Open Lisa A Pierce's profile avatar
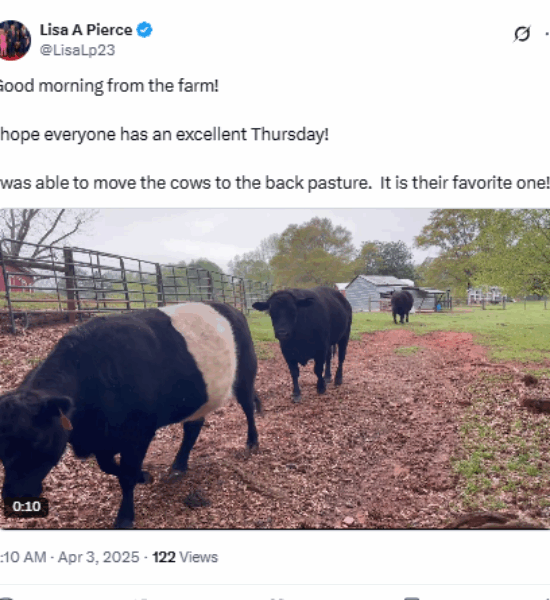This screenshot has width=550, height=600. pos(13,40)
